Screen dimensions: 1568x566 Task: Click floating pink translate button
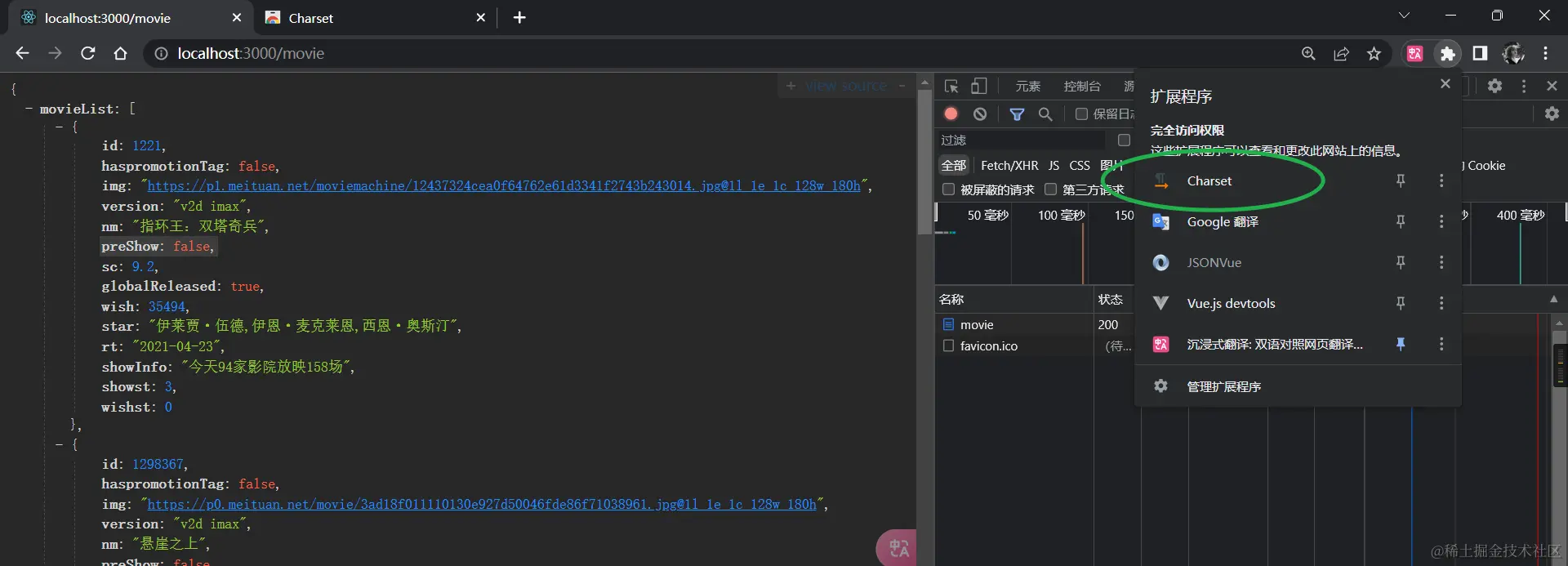point(897,548)
